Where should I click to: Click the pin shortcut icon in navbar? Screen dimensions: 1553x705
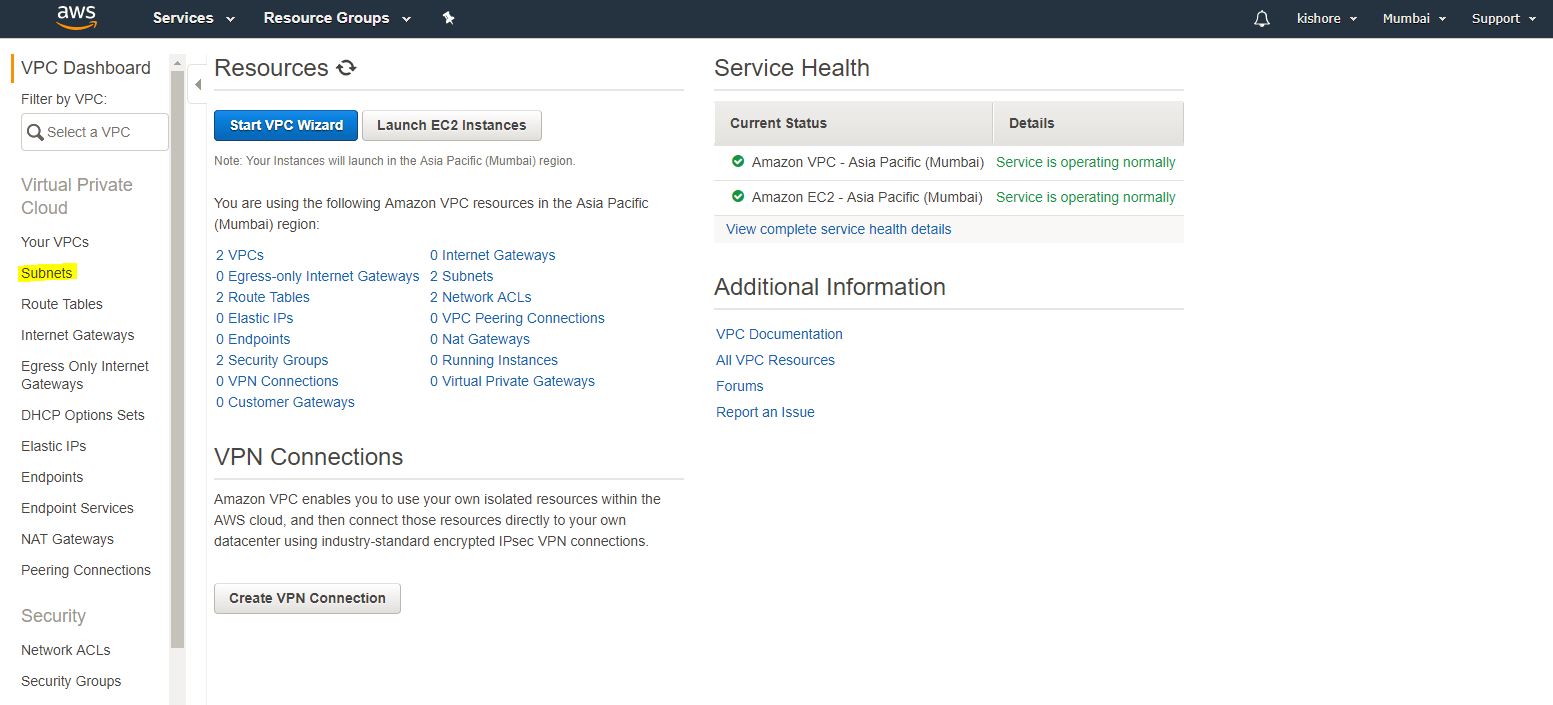click(448, 18)
